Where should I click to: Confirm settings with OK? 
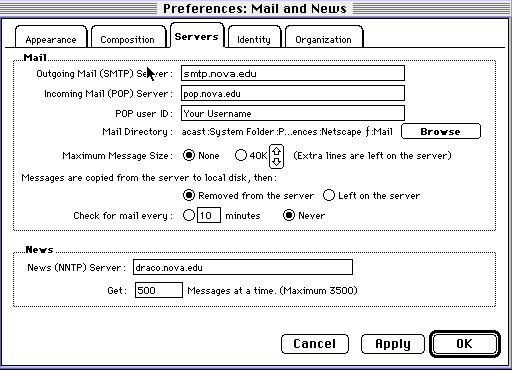(465, 344)
